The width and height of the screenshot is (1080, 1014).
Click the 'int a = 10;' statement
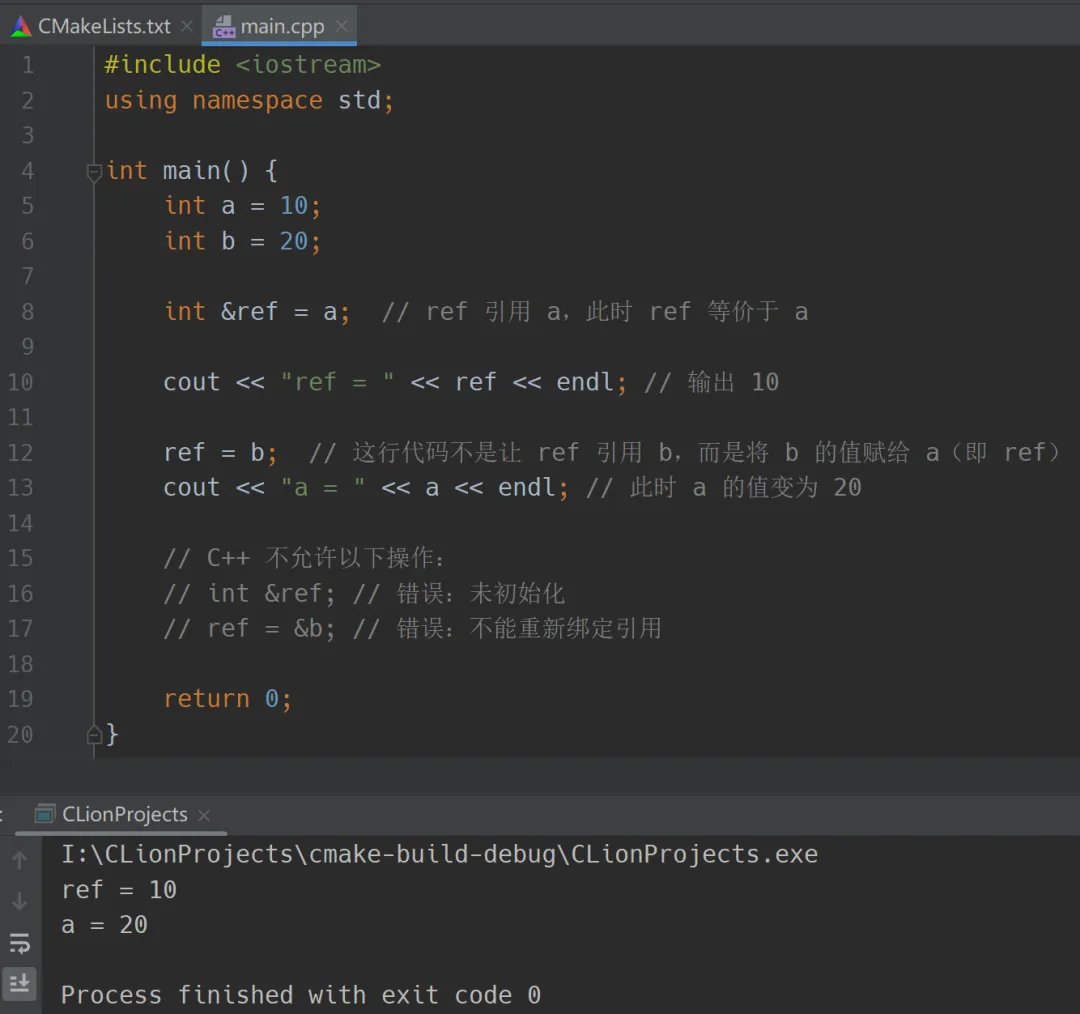pyautogui.click(x=242, y=205)
